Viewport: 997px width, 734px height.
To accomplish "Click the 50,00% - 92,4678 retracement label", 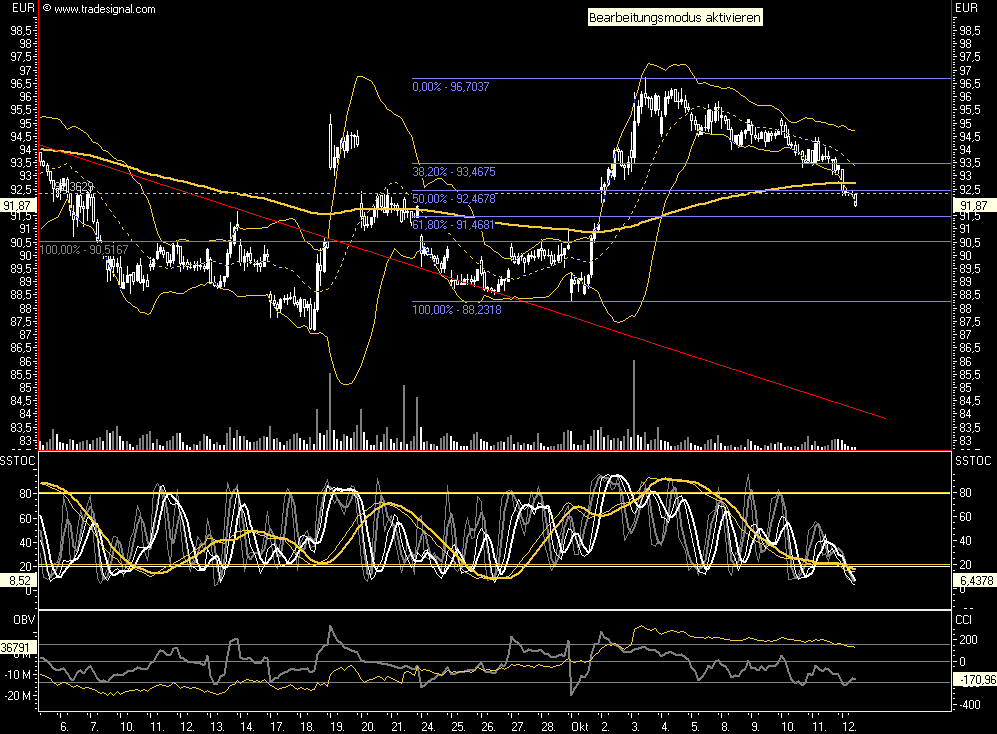I will [x=453, y=199].
